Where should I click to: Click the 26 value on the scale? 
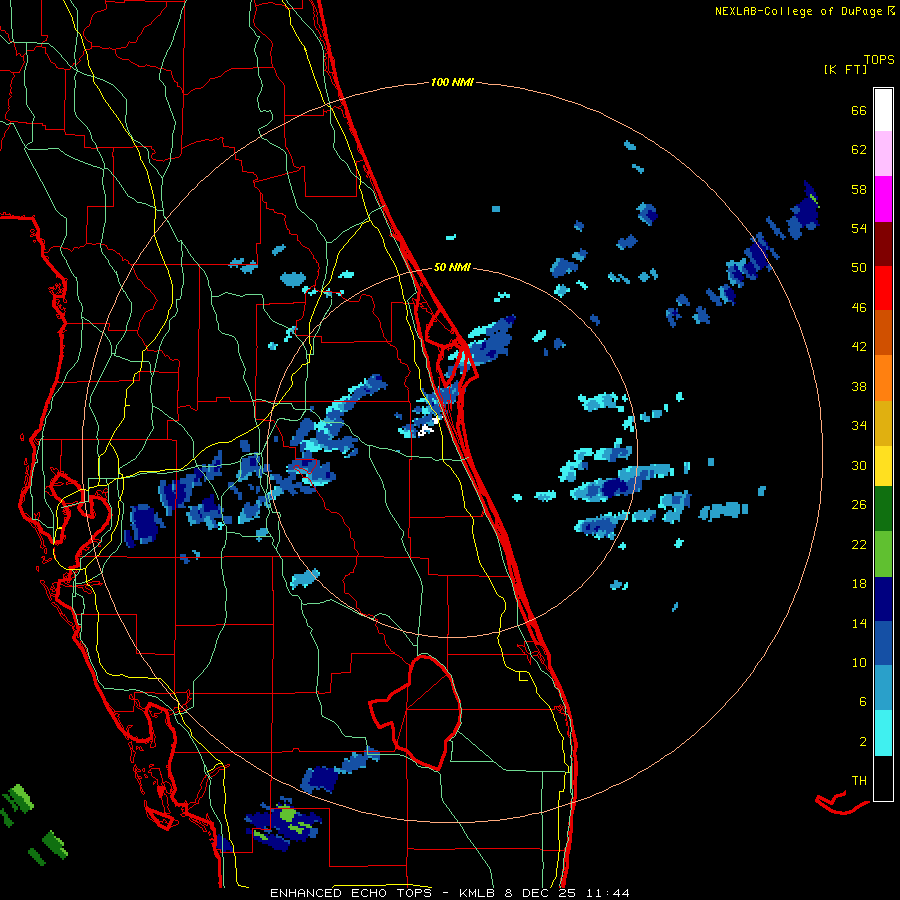(859, 505)
